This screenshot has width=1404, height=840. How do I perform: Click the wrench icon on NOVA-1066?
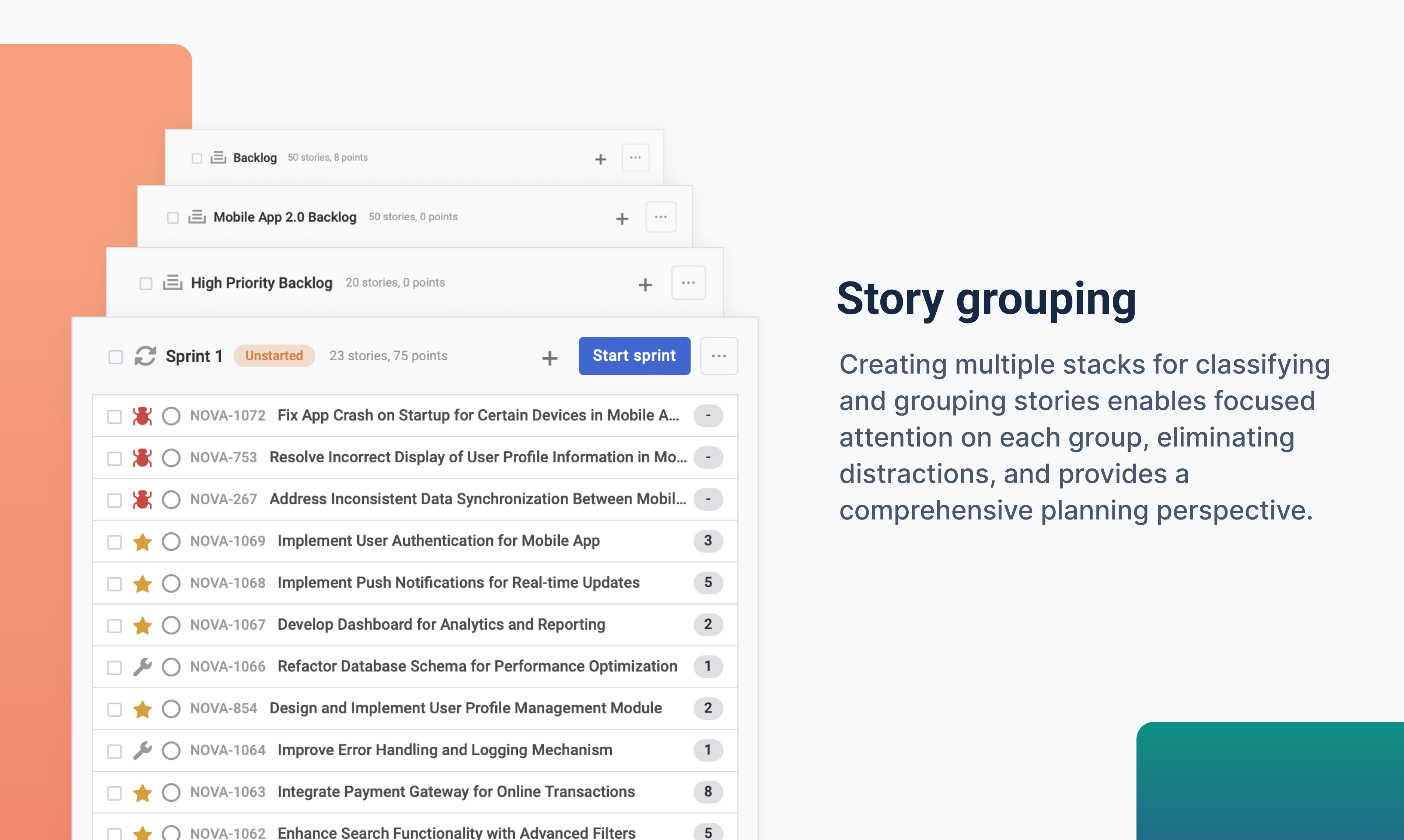[142, 667]
